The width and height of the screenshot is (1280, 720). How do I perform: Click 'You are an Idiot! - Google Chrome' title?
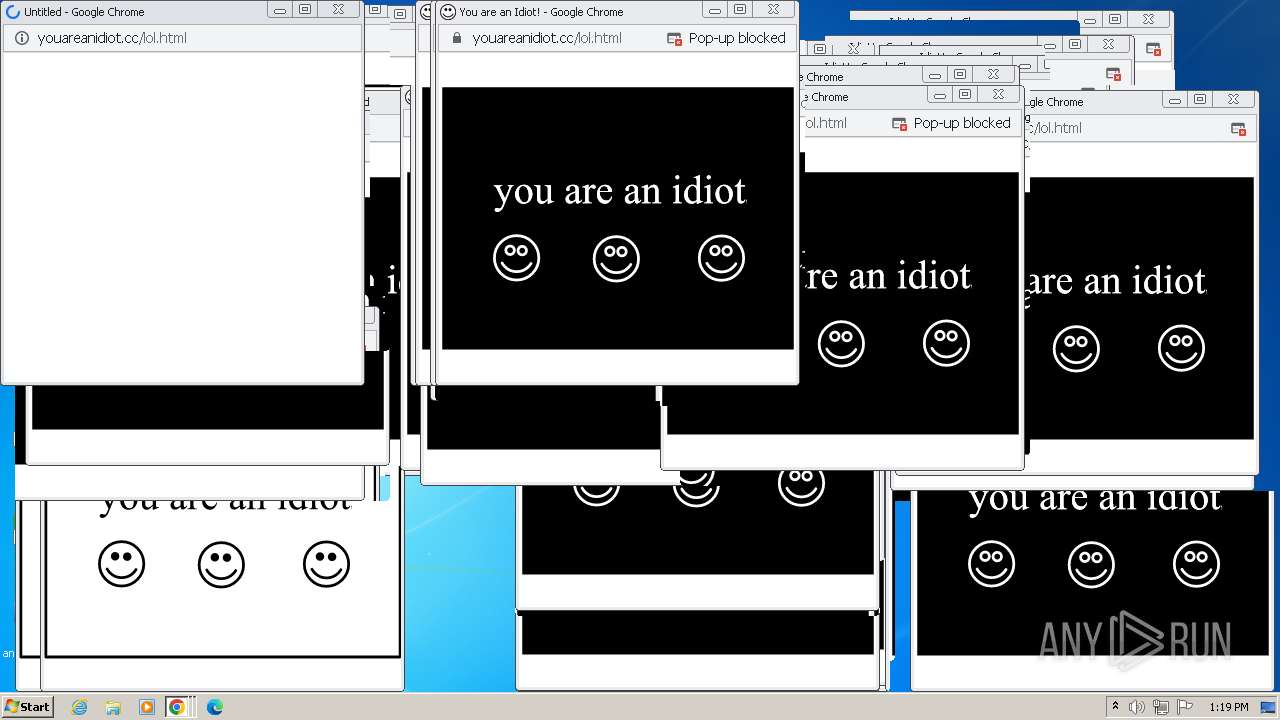click(x=541, y=12)
